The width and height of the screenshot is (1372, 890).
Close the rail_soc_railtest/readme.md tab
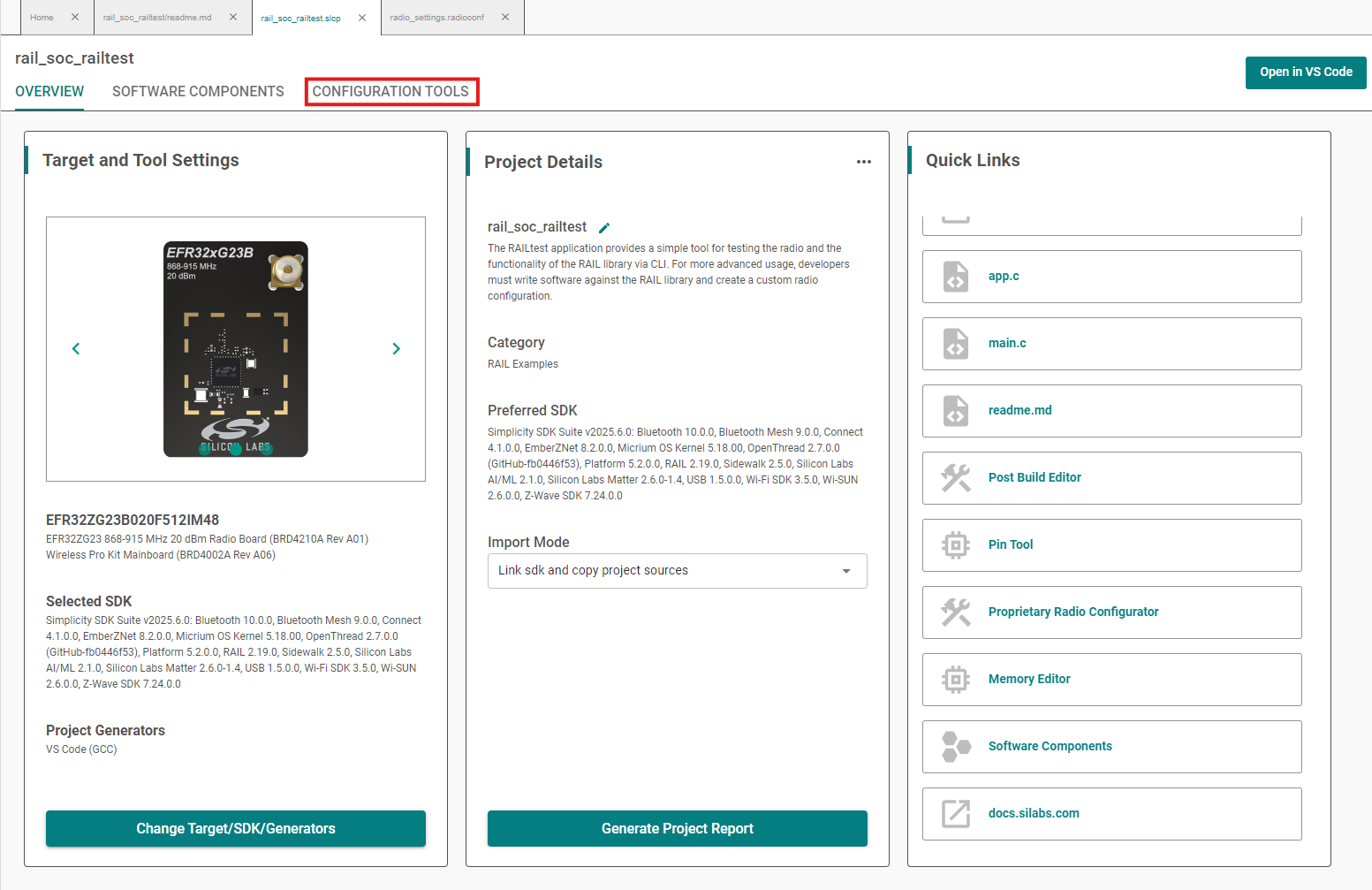pos(232,16)
